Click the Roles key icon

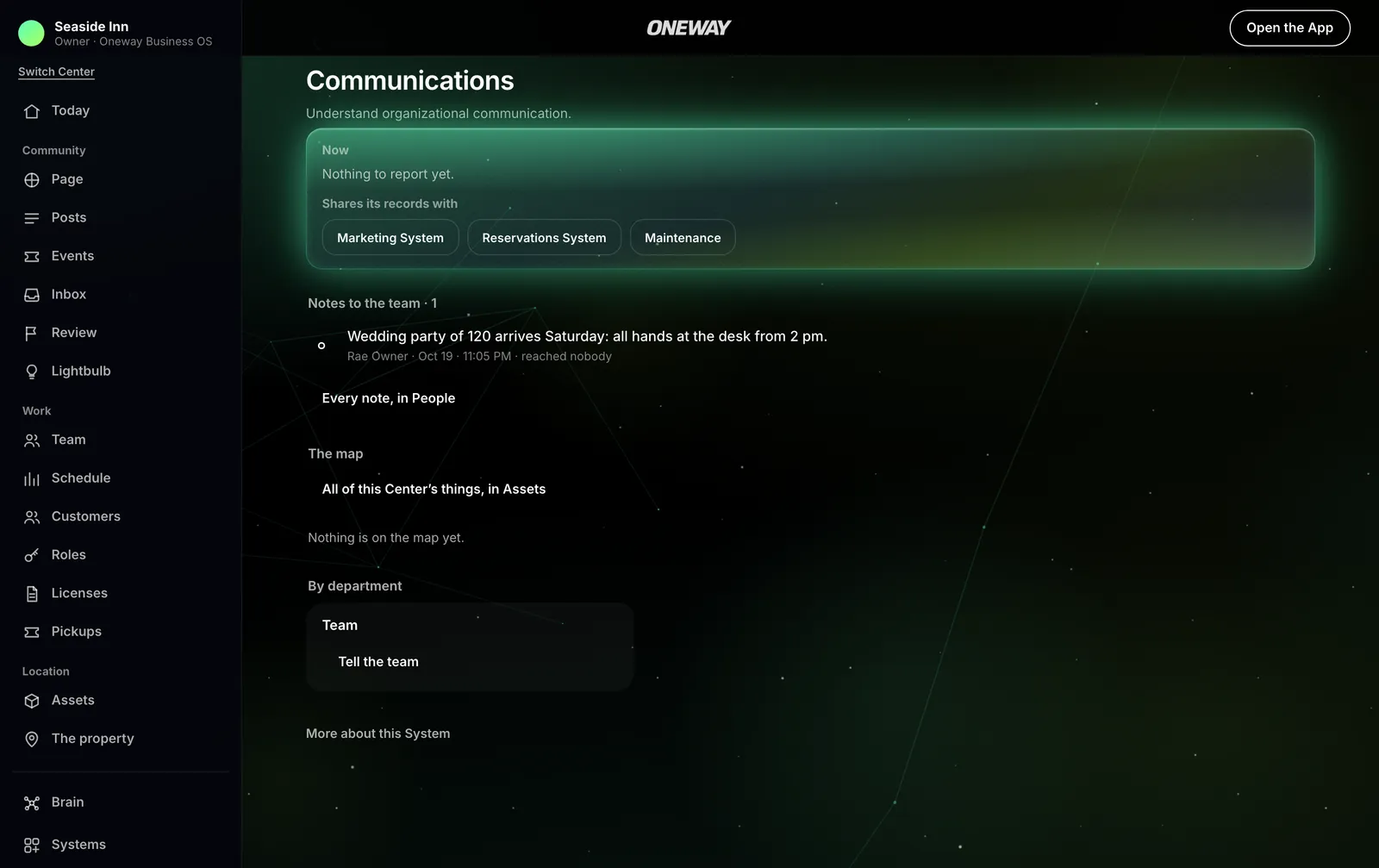tap(32, 556)
